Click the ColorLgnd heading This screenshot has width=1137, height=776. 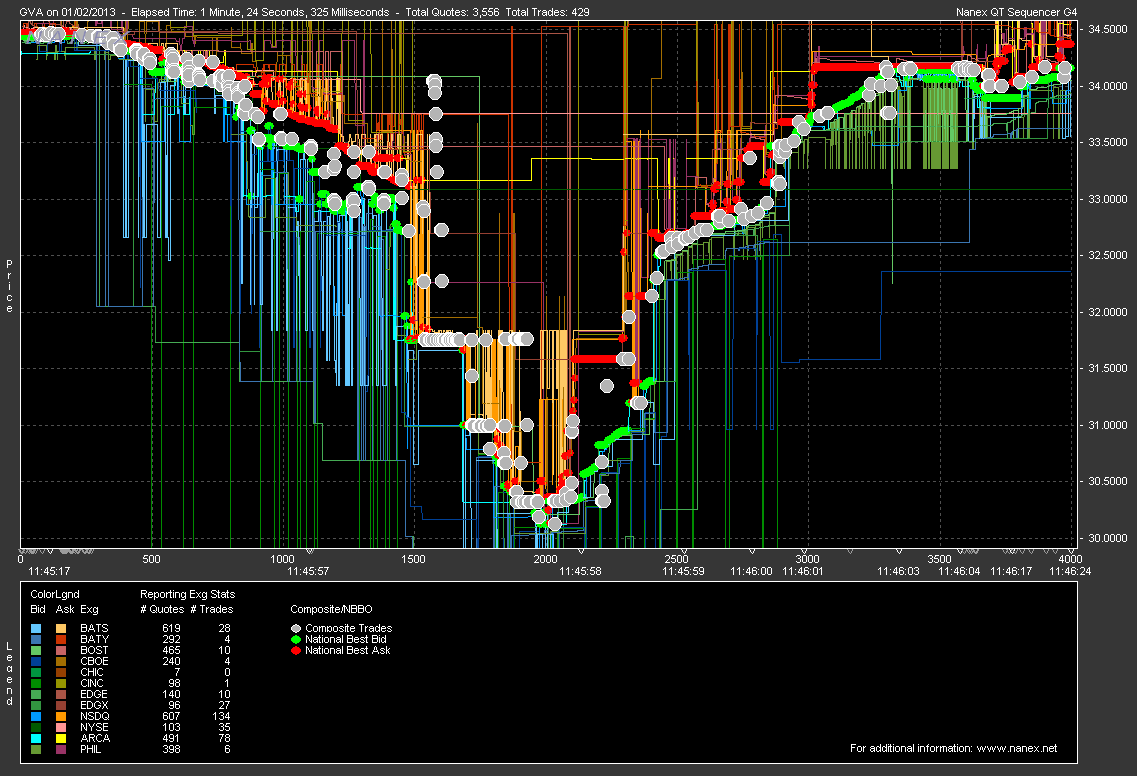point(55,595)
